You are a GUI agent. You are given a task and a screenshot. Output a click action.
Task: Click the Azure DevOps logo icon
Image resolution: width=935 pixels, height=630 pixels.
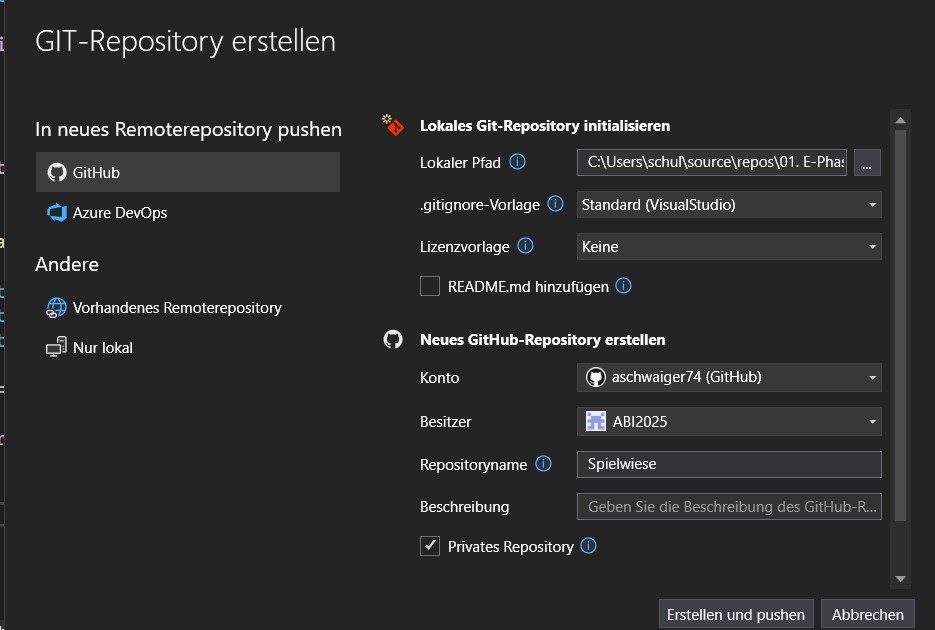(x=57, y=213)
